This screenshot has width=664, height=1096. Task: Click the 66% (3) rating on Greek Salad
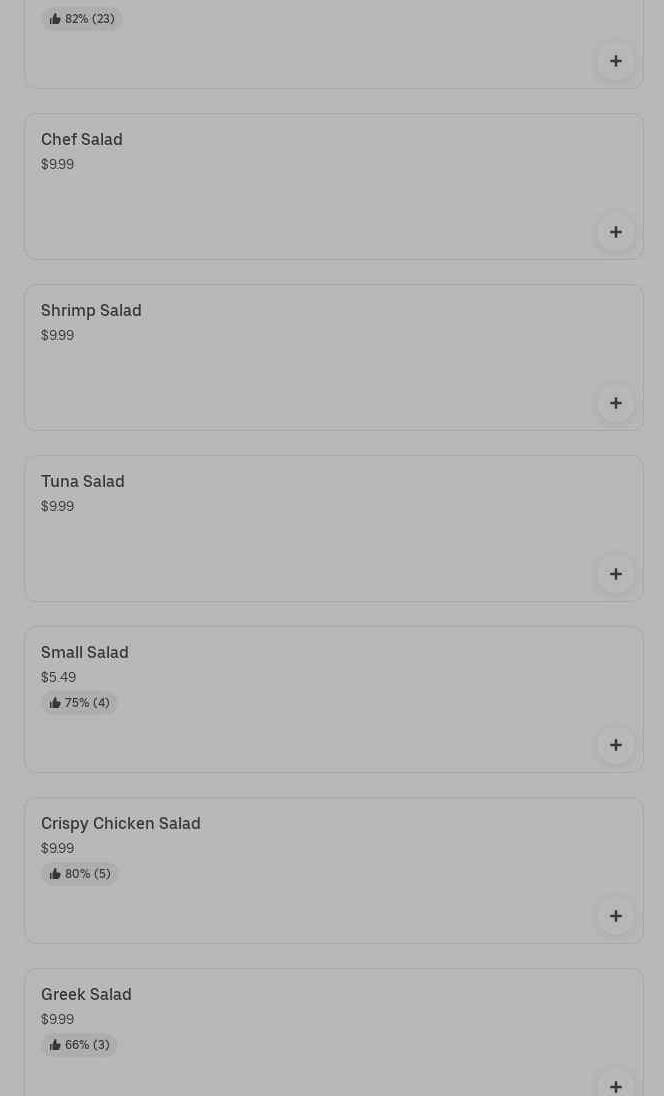(x=86, y=1045)
